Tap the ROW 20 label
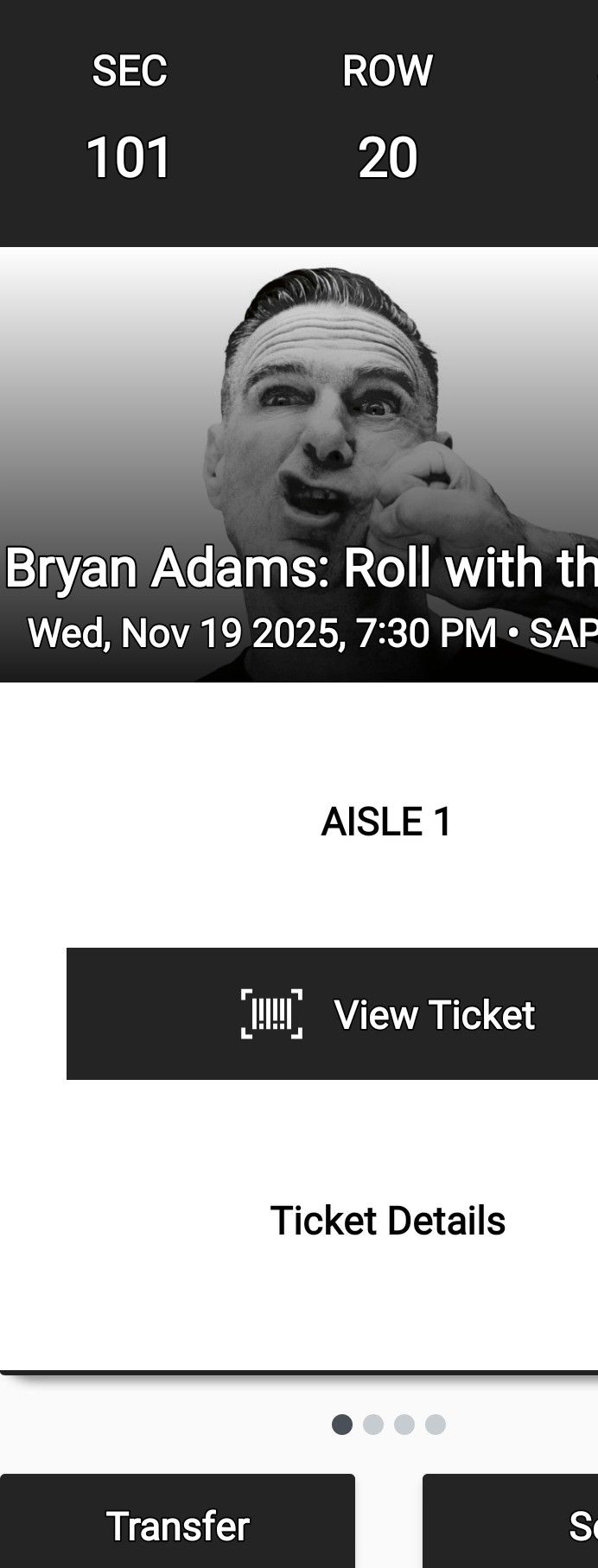Screen dimensions: 598x1568 [x=386, y=112]
